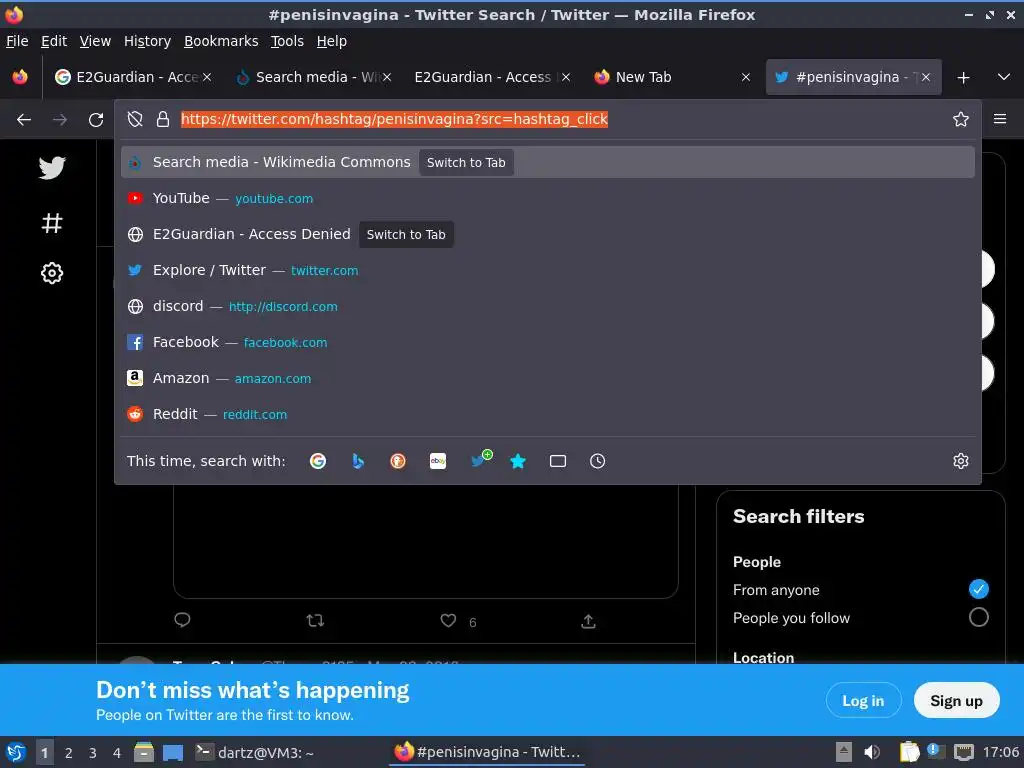Open the Tools menu
The image size is (1024, 768).
point(287,41)
